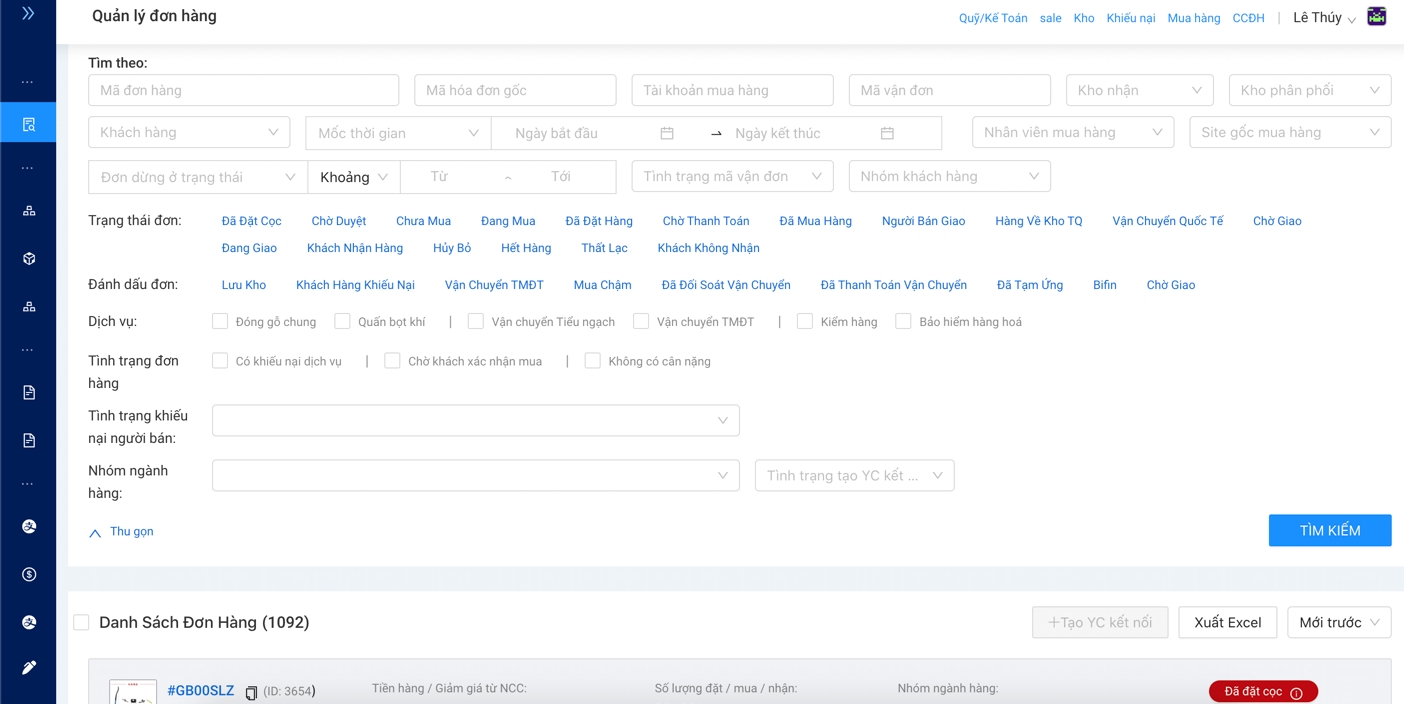Open the Khiếu nại top menu
Screen dimensions: 1405x704
1130,18
